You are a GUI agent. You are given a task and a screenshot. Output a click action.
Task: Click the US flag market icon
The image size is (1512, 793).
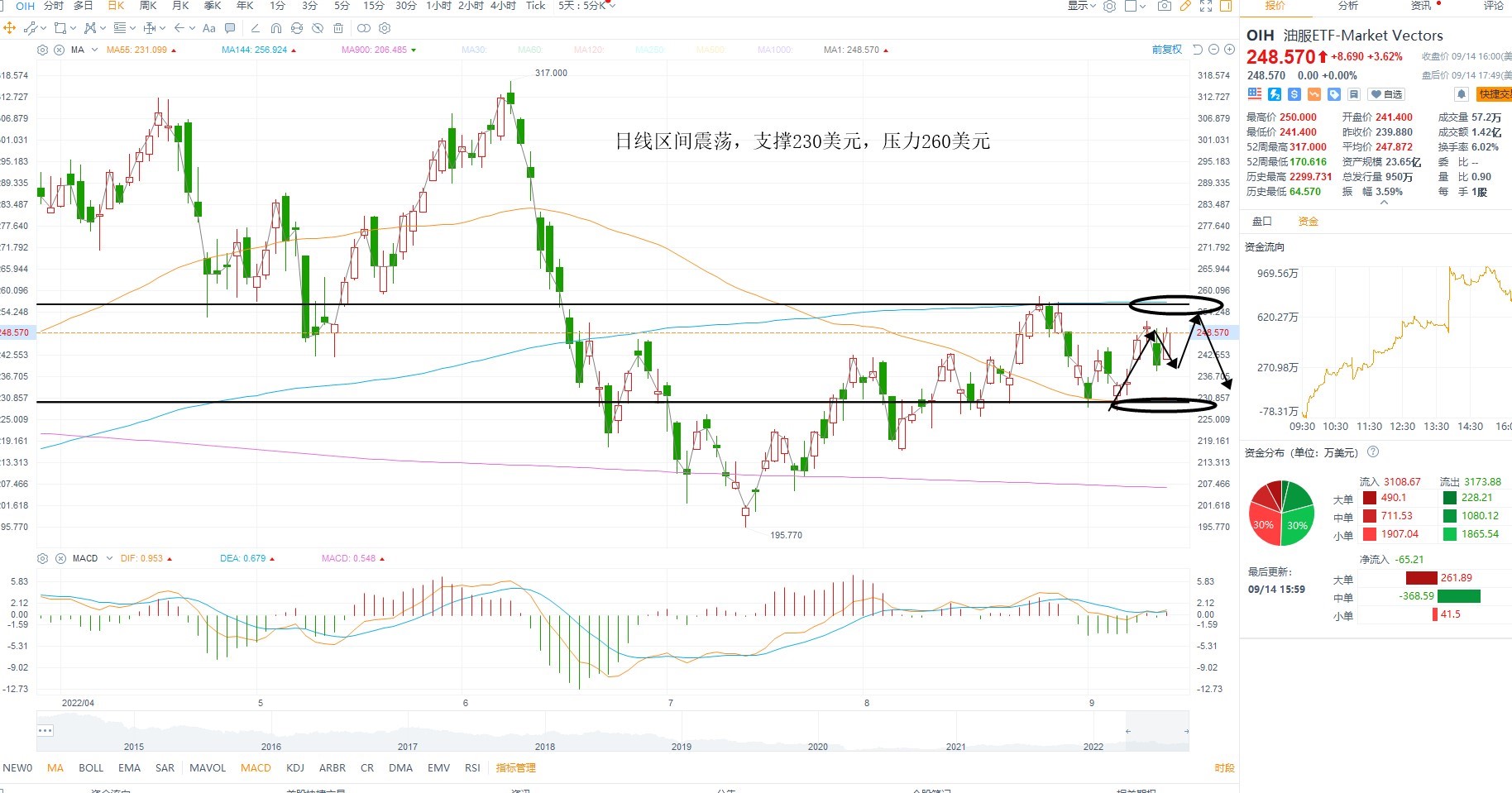point(1255,94)
